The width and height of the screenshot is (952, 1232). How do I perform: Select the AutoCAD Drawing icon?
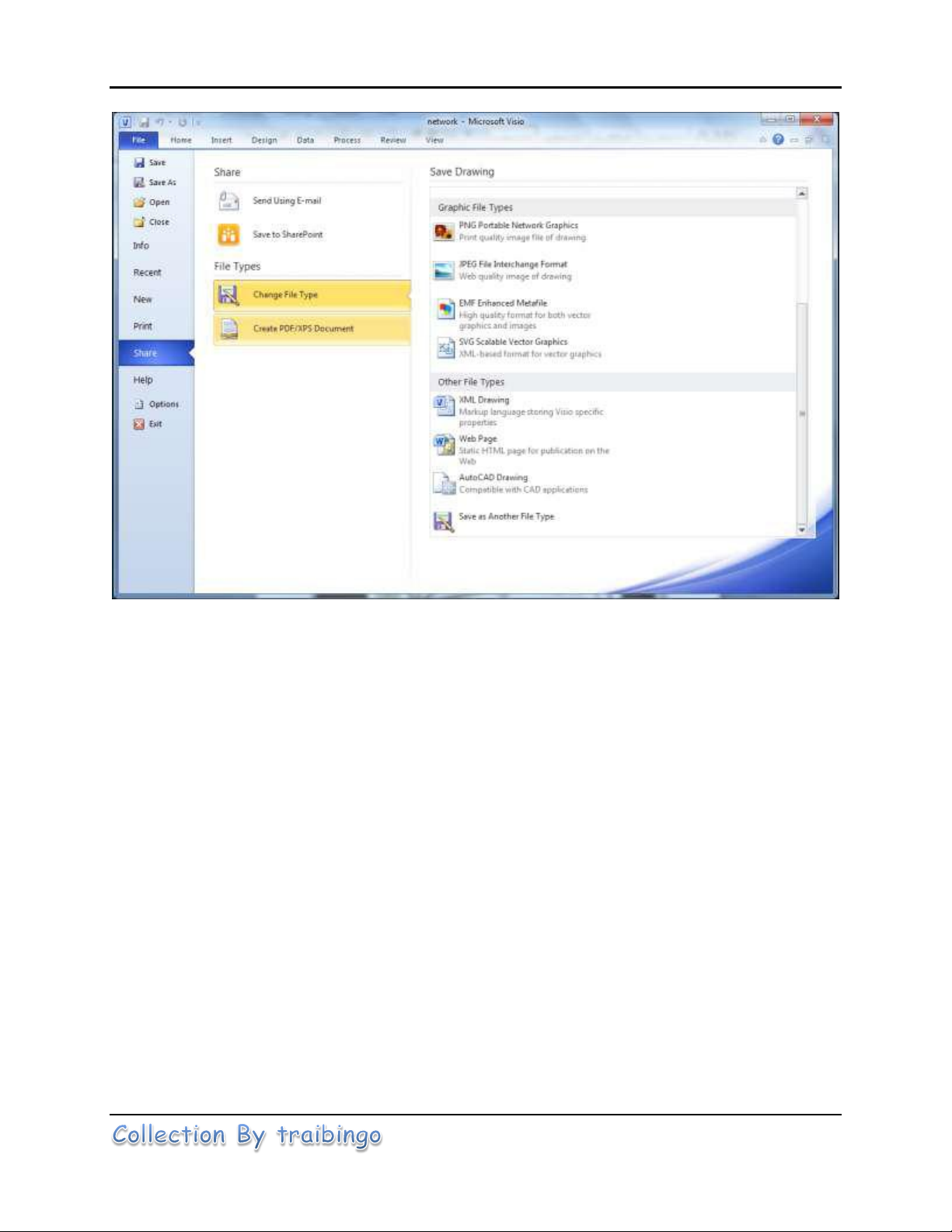444,483
